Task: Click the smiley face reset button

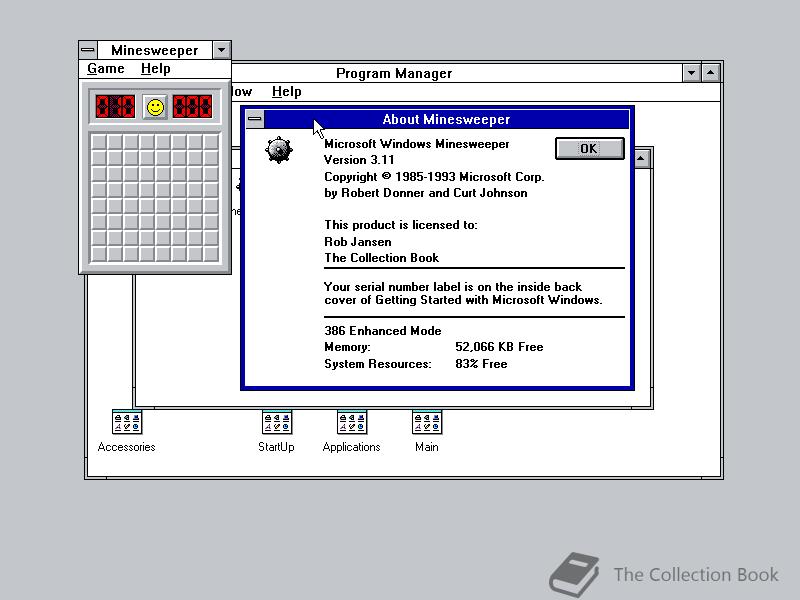Action: click(155, 107)
